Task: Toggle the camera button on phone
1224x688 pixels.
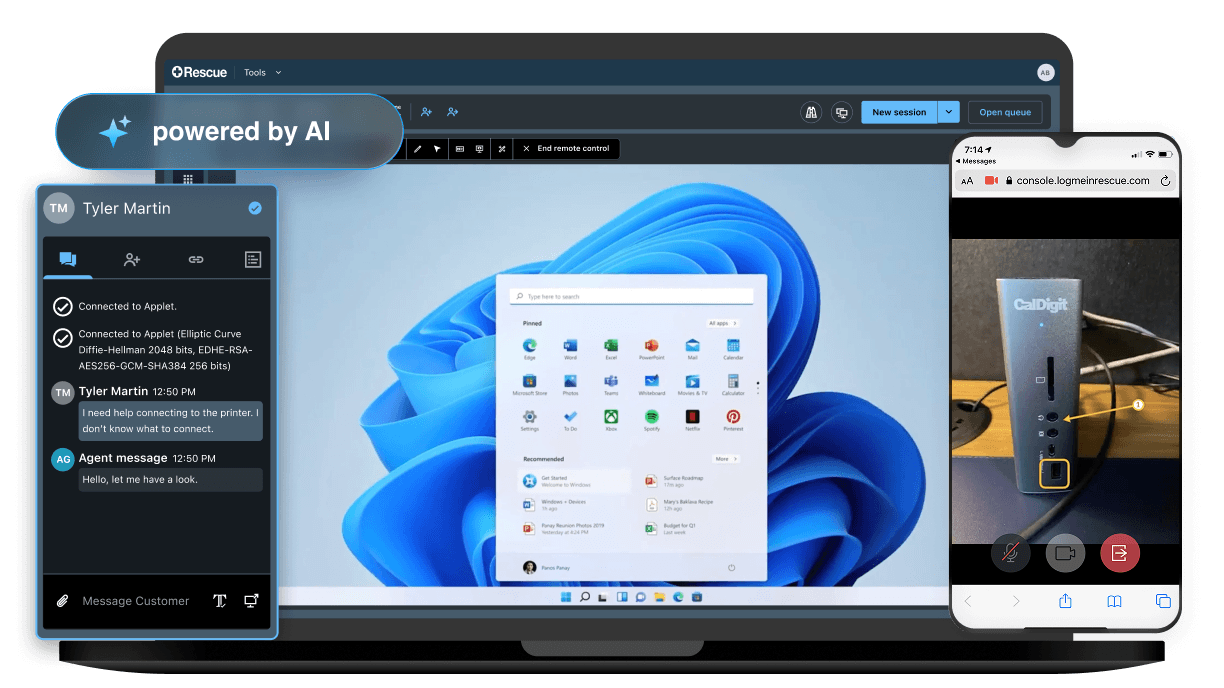Action: pyautogui.click(x=1066, y=552)
